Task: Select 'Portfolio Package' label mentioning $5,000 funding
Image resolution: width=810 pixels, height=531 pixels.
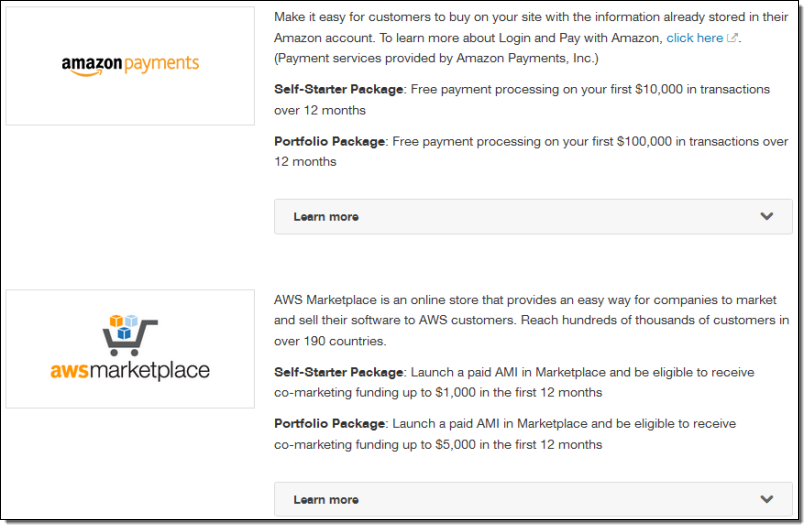Action: (x=329, y=424)
